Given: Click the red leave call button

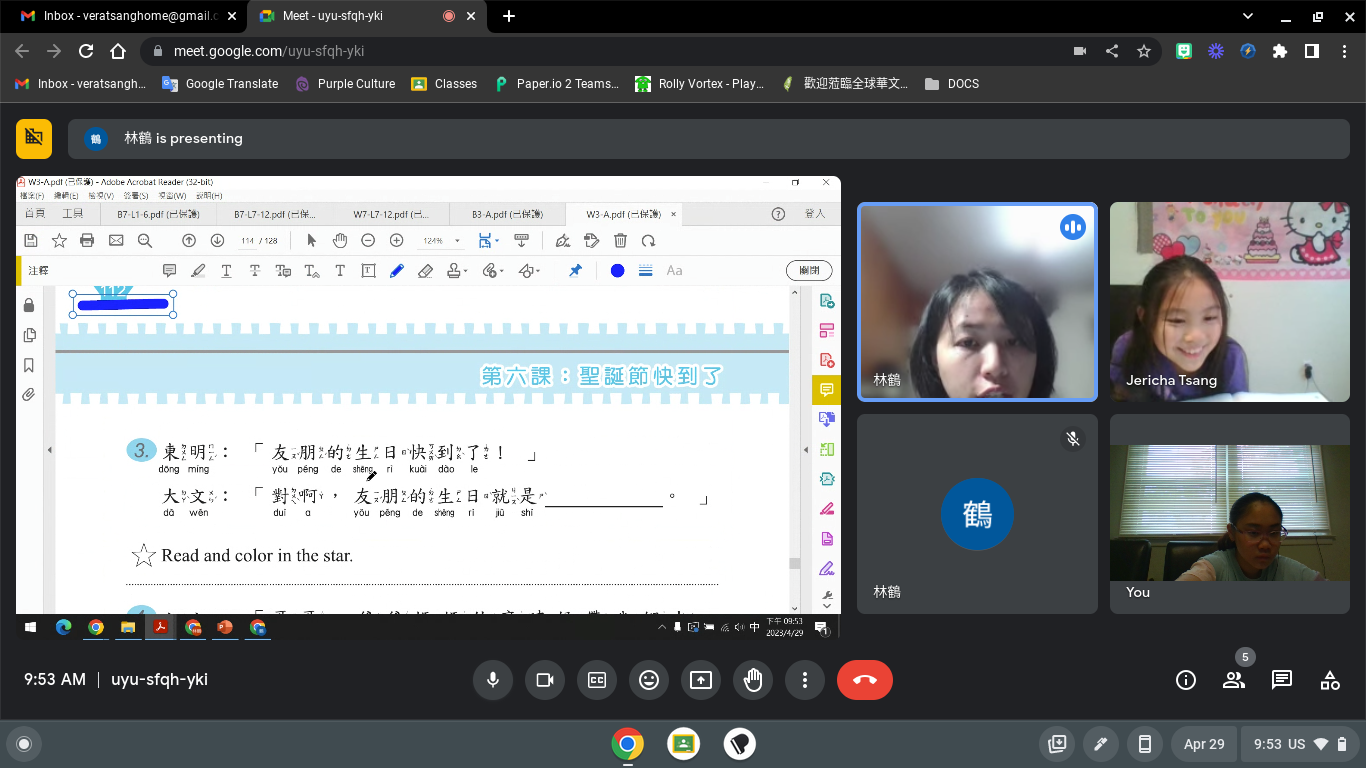Looking at the screenshot, I should [x=865, y=680].
